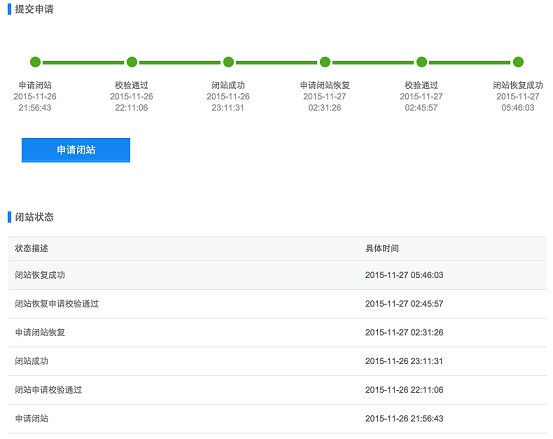Click the green line between first two dots
Image resolution: width=553 pixels, height=439 pixels.
coord(84,62)
